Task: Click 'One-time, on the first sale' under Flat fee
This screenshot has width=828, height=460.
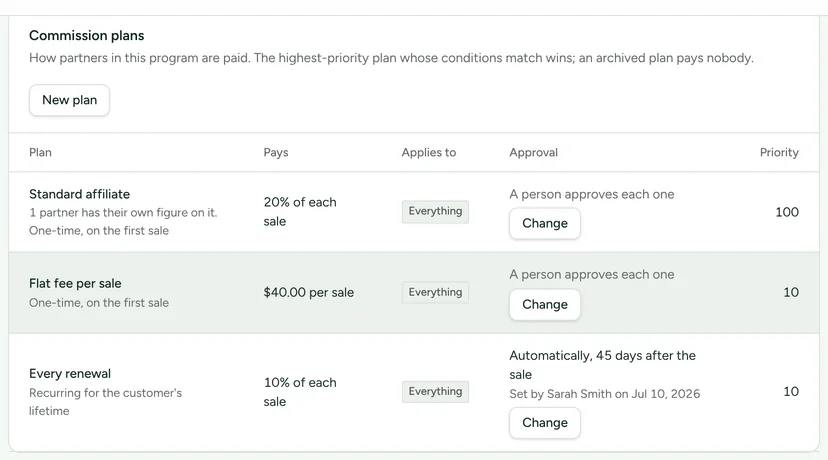Action: coord(99,303)
